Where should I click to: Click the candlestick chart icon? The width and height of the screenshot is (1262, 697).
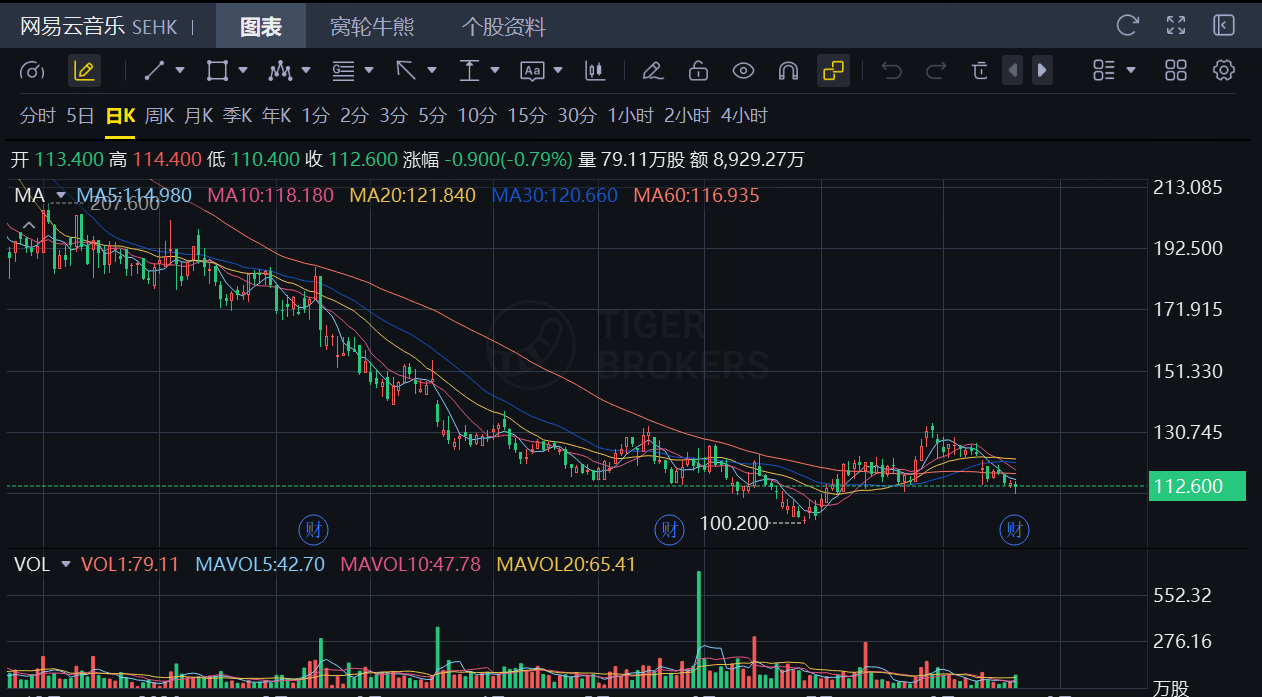tap(596, 71)
